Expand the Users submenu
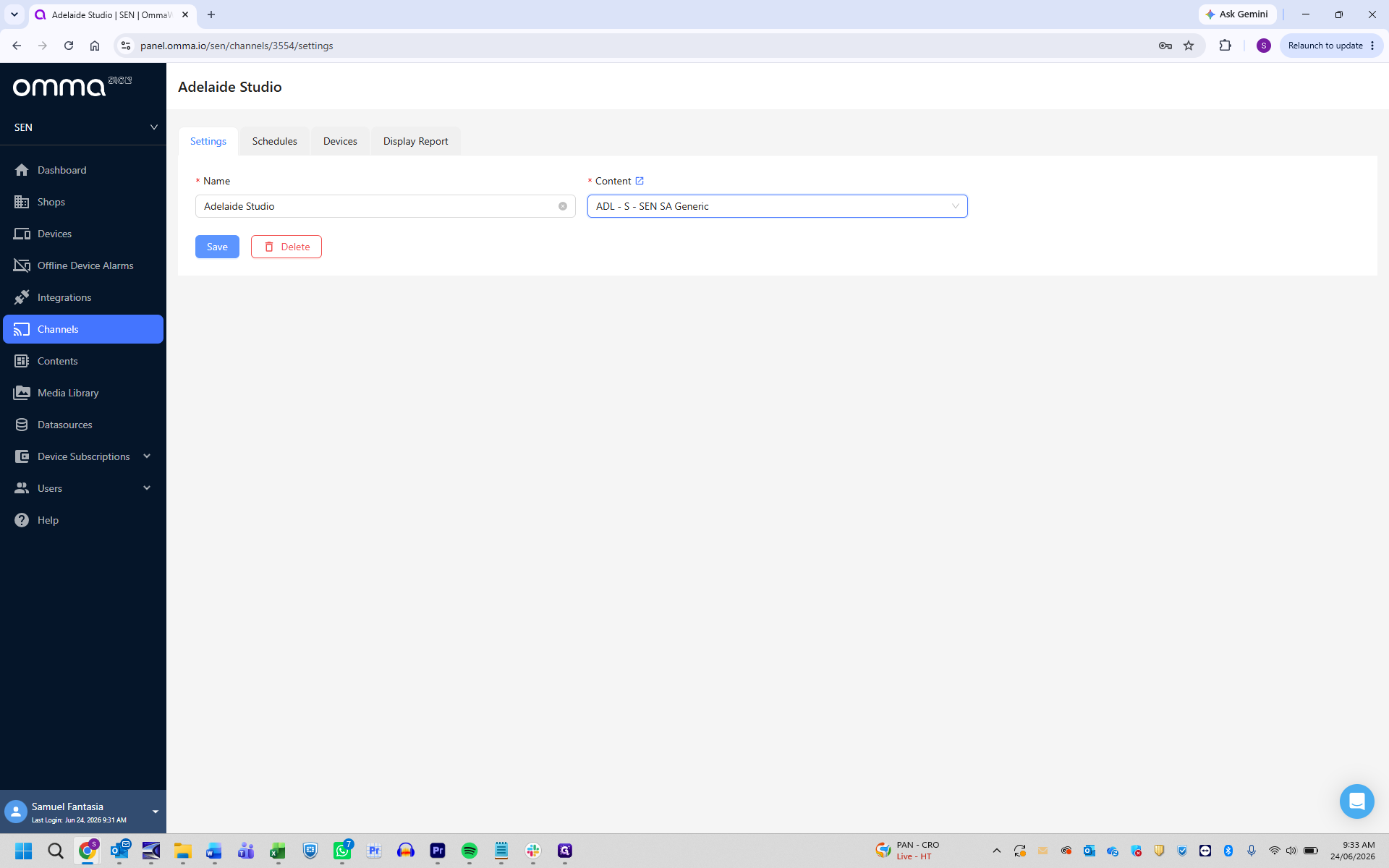 [x=147, y=488]
